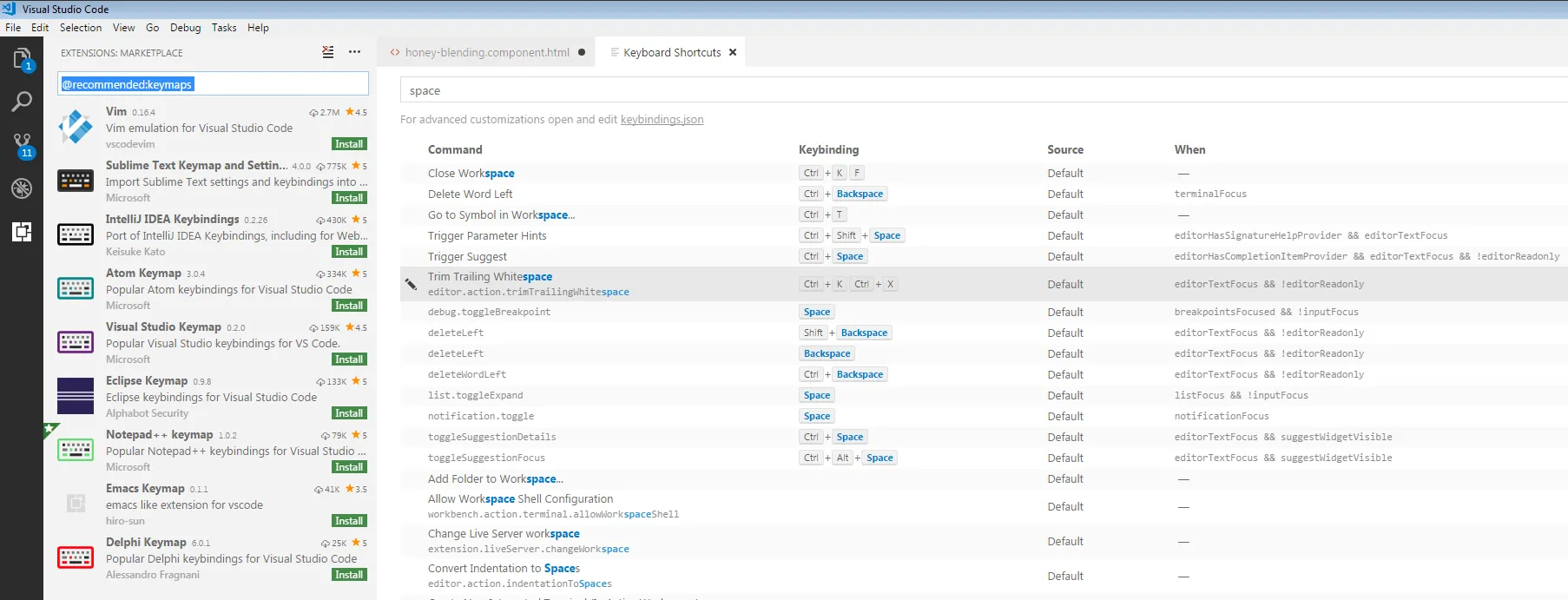Screen dimensions: 1568x600
Task: Install the Eclipse Keymap extension
Action: pos(349,413)
